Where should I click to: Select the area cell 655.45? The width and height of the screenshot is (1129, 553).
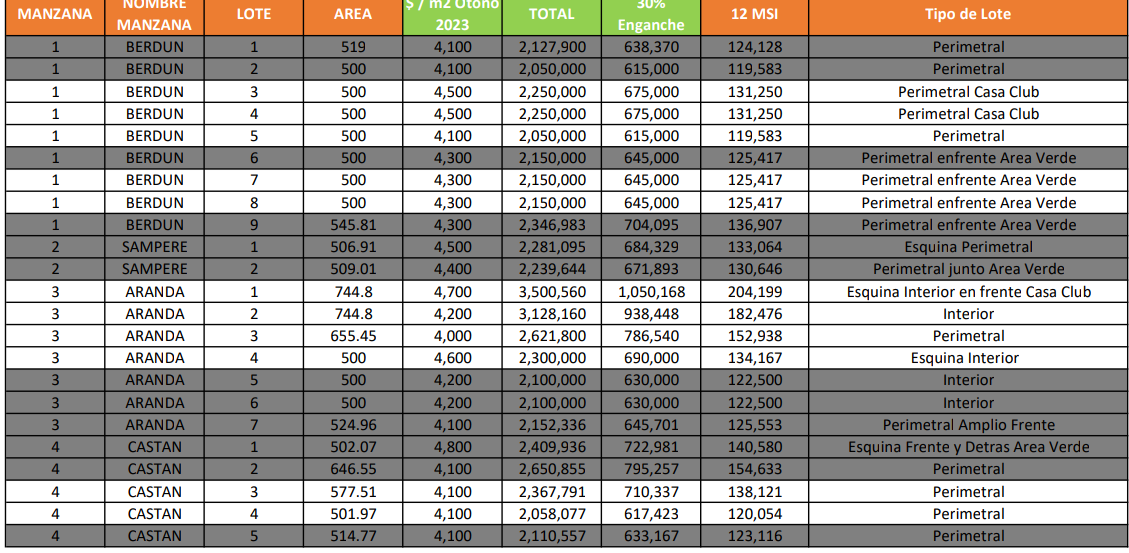353,336
